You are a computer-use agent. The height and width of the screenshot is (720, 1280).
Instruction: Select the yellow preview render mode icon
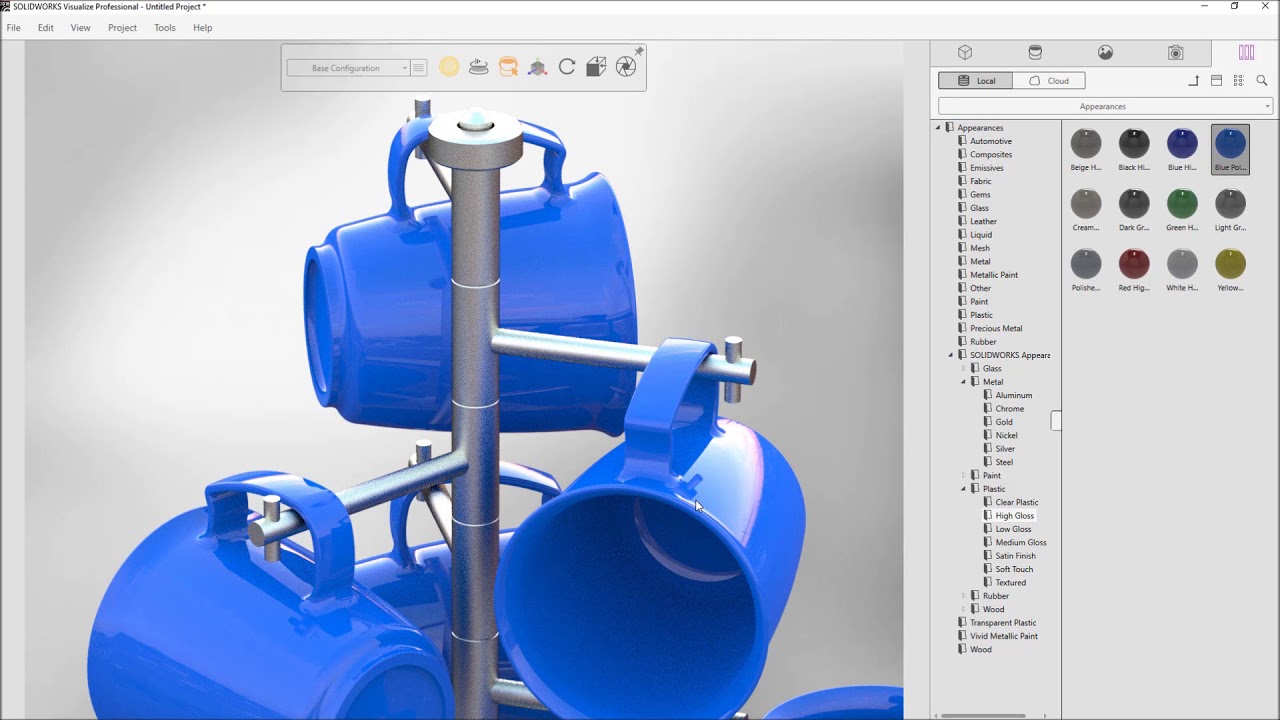[x=449, y=67]
